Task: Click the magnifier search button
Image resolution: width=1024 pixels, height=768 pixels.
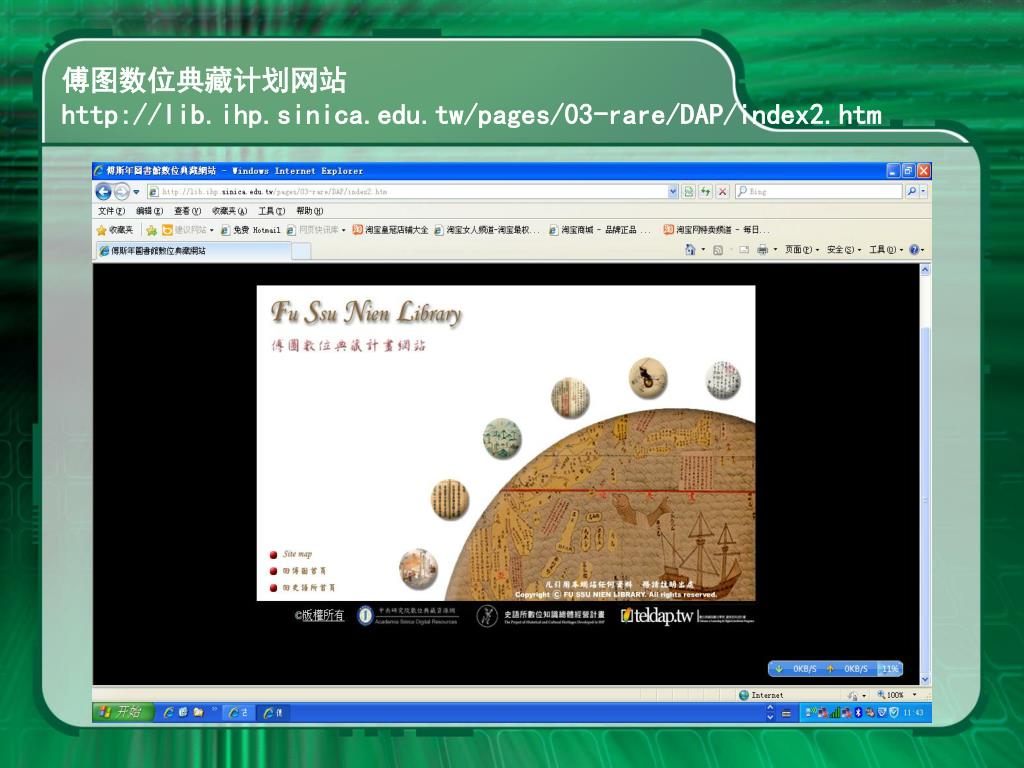Action: [x=911, y=191]
